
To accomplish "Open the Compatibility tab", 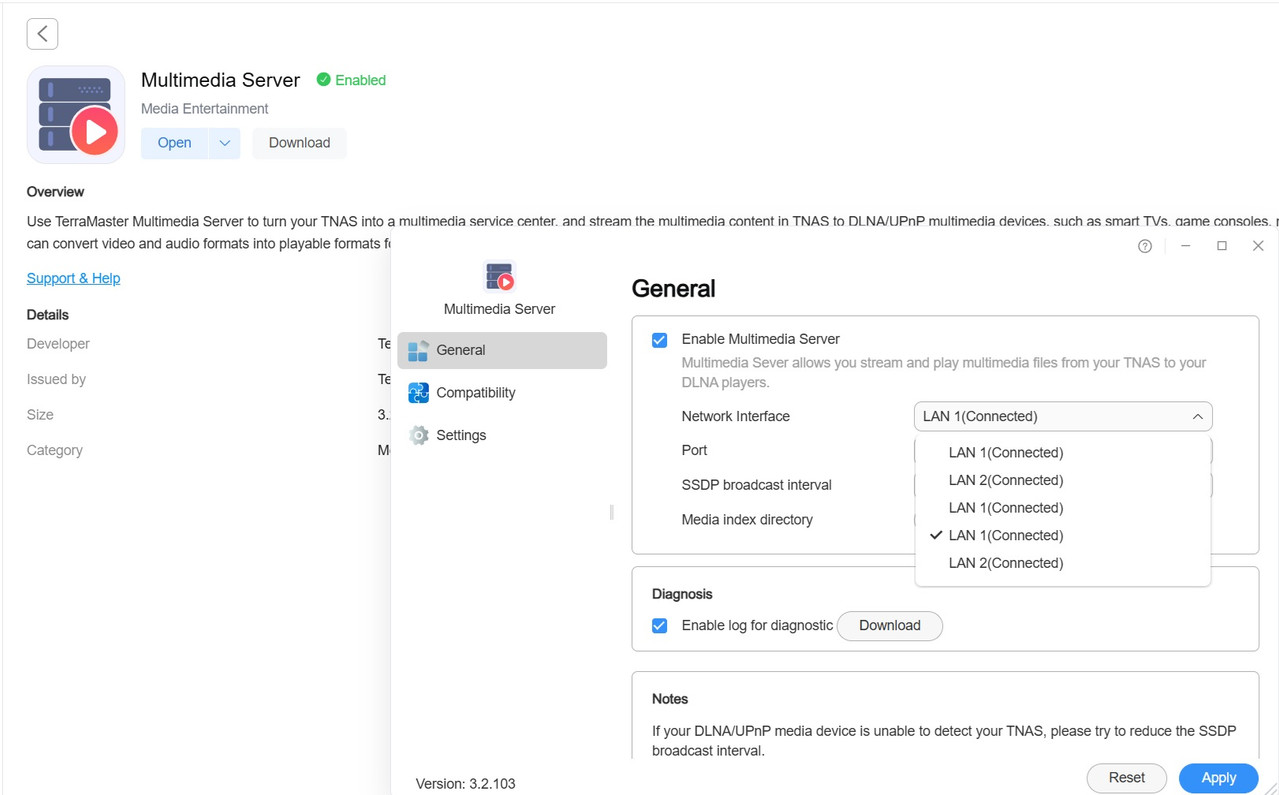I will (x=502, y=393).
